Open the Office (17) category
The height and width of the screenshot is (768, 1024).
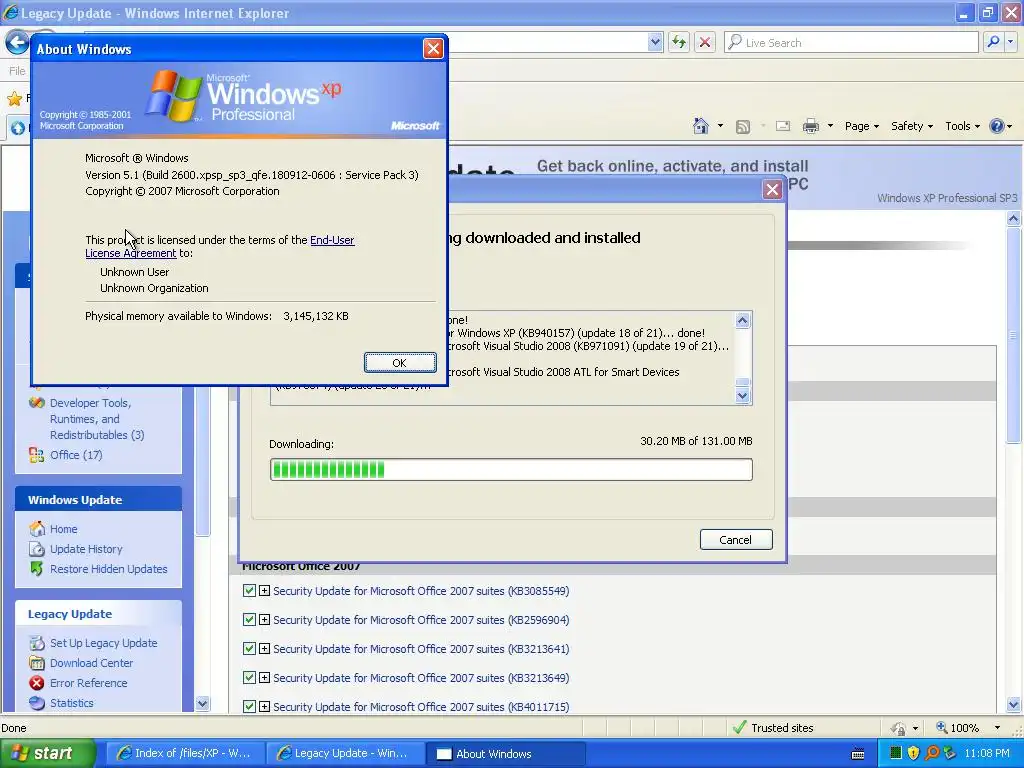pos(76,455)
